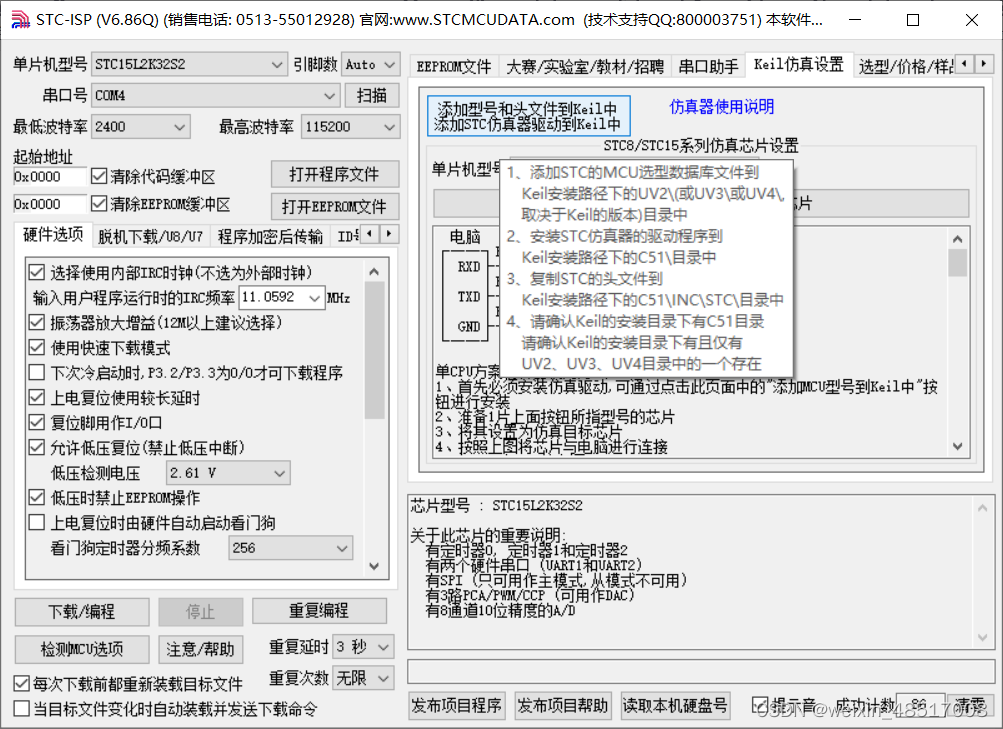This screenshot has height=729, width=1003.
Task: Toggle the 提示音 checkbox
Action: coord(760,705)
